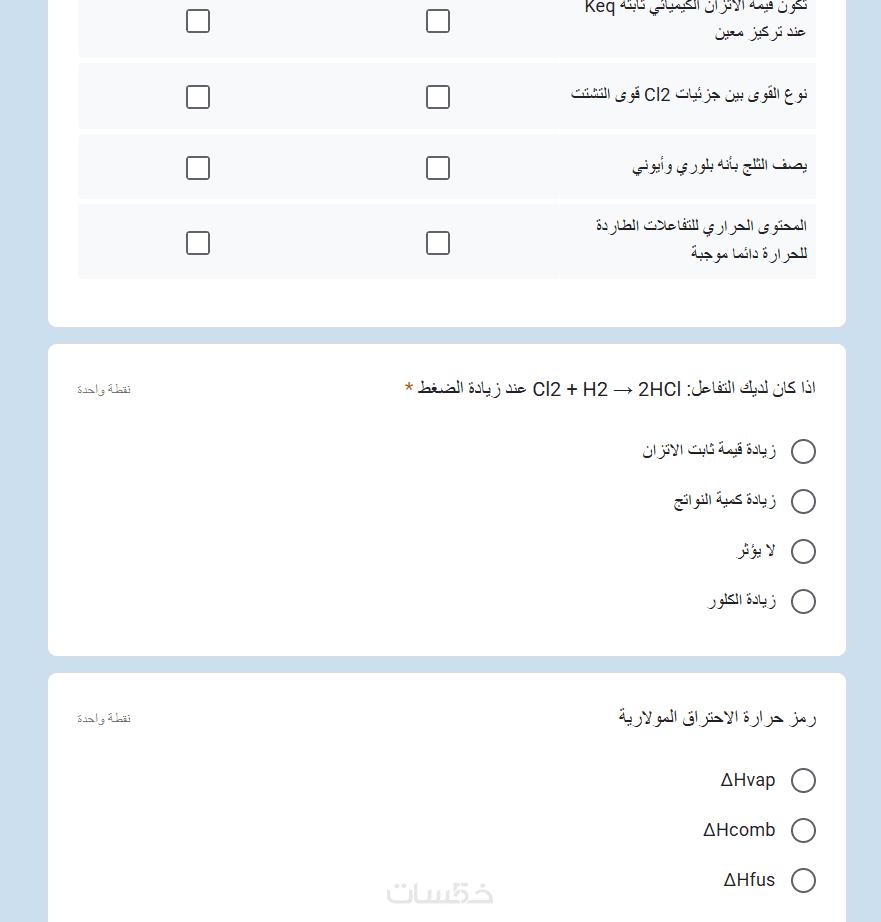Select the ΔHvap radio button
881x922 pixels.
(803, 781)
